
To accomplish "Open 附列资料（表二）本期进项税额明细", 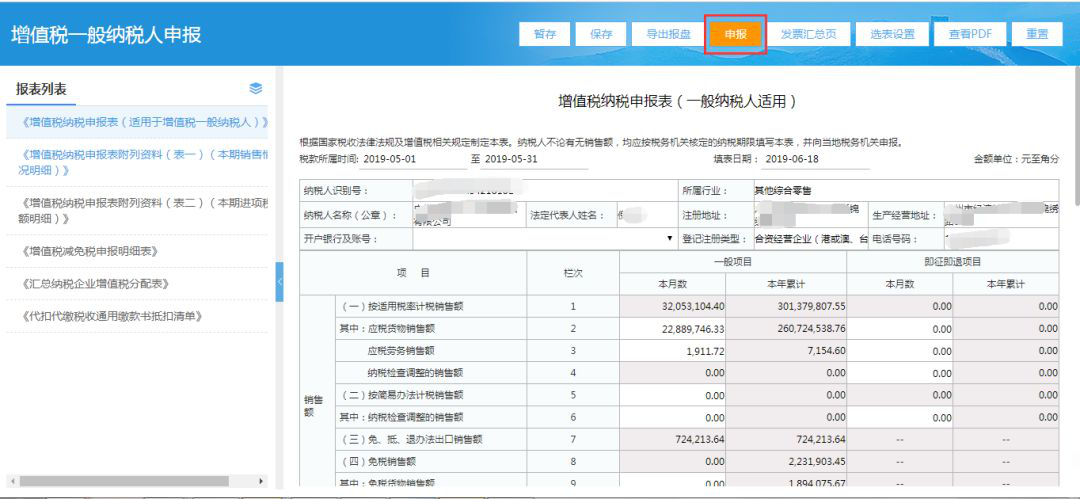I will point(137,211).
